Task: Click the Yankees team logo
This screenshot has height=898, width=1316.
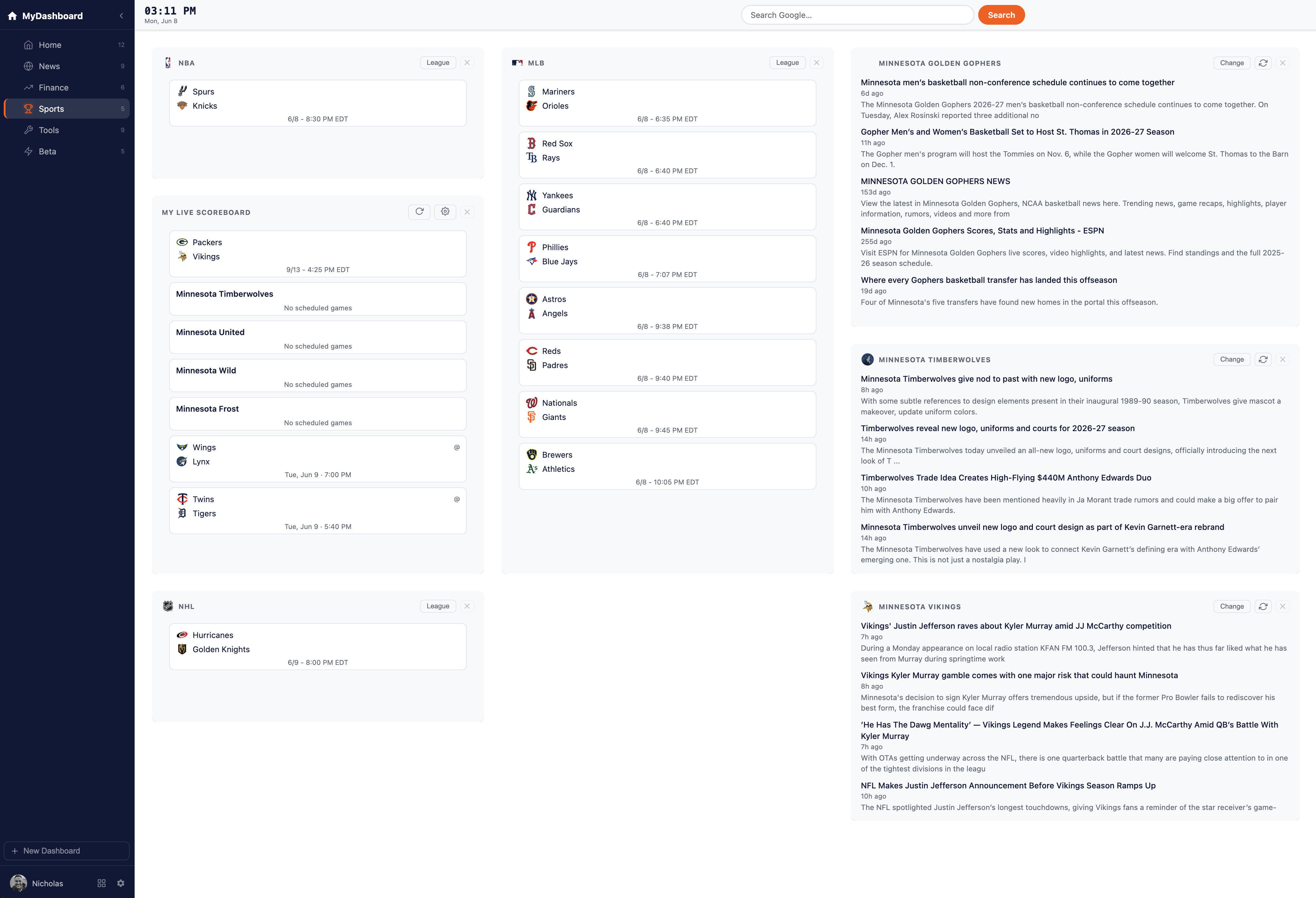Action: pos(531,195)
